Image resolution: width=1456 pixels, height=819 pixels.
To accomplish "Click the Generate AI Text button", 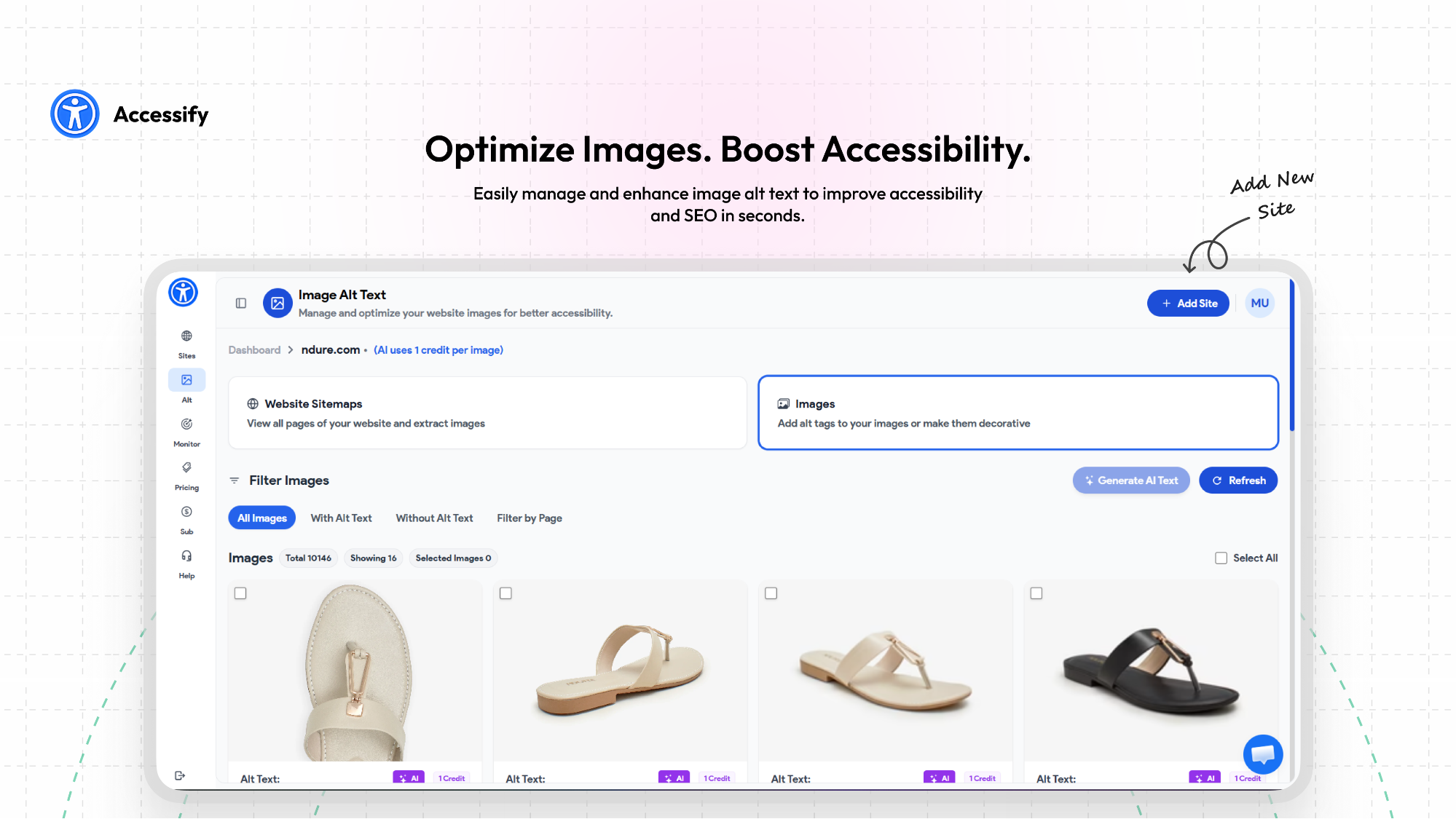I will 1131,480.
